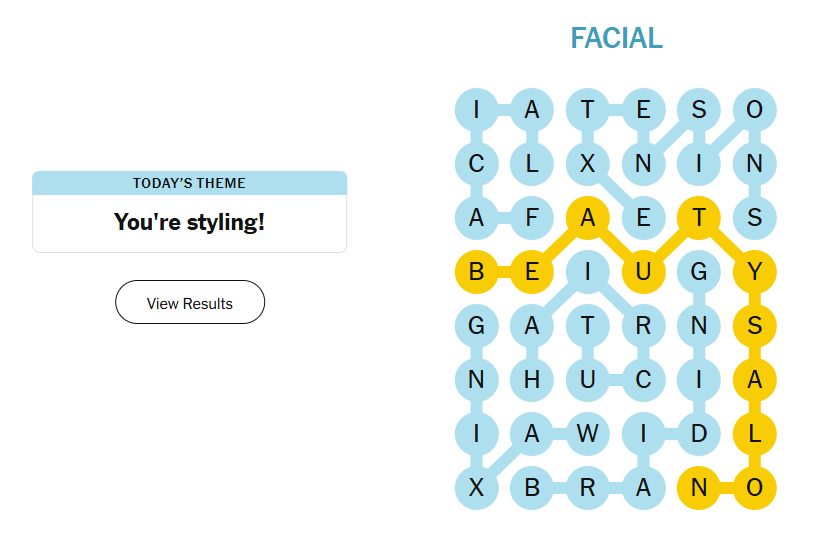Viewport: 822px width, 544px height.
Task: Click the "You're styling!" theme text
Action: point(190,222)
